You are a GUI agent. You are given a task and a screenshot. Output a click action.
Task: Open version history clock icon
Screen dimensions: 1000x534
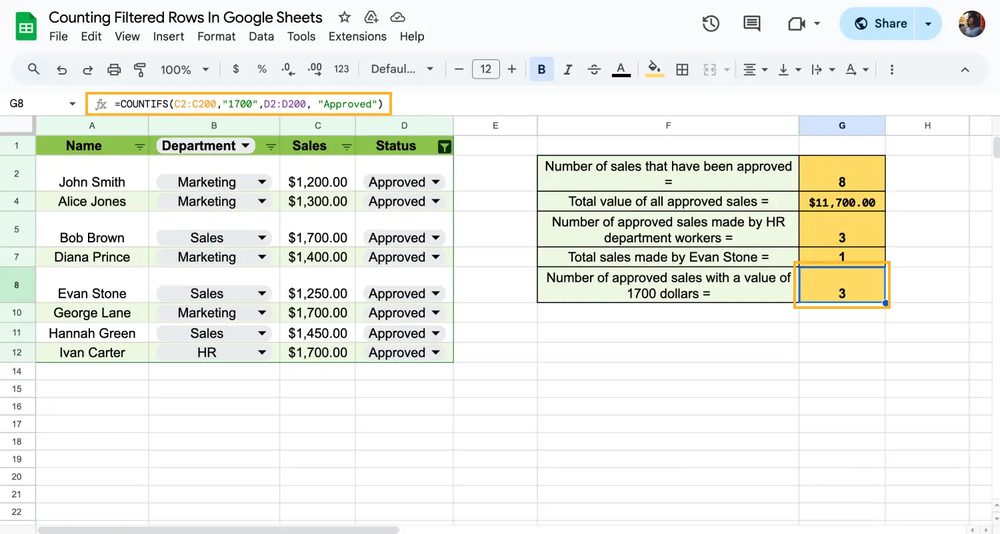pyautogui.click(x=711, y=24)
